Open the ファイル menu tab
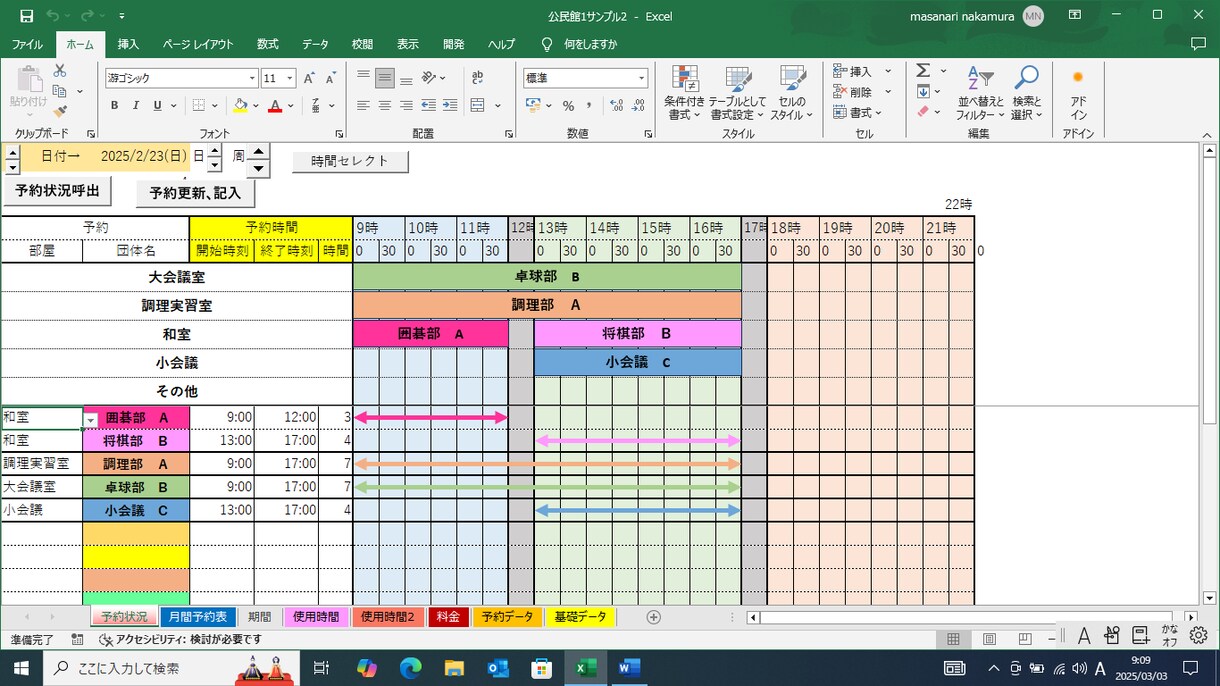This screenshot has width=1220, height=686. tap(27, 44)
